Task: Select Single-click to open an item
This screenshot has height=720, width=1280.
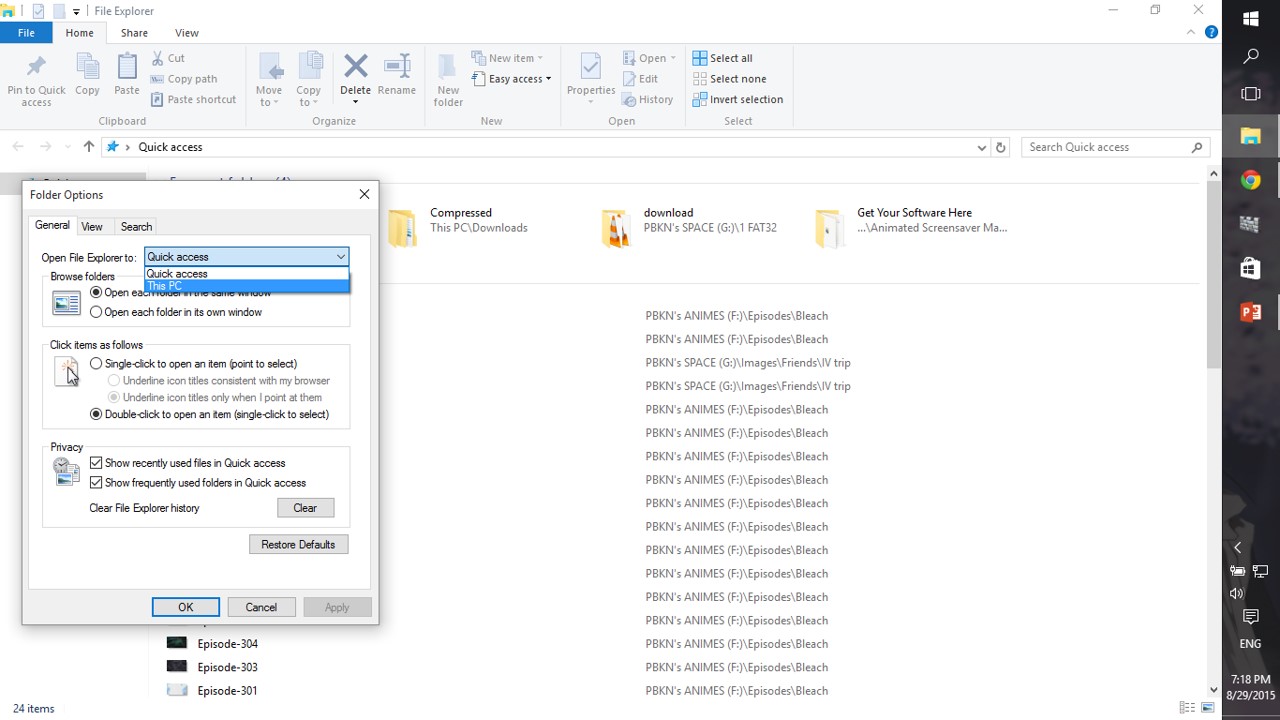Action: (97, 364)
